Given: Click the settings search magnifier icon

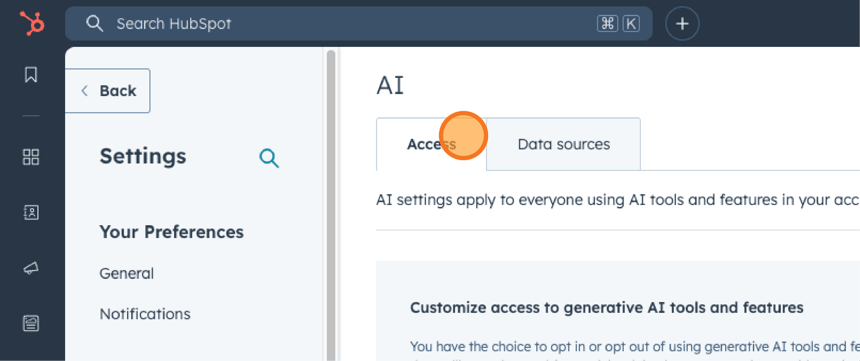Looking at the screenshot, I should [269, 158].
